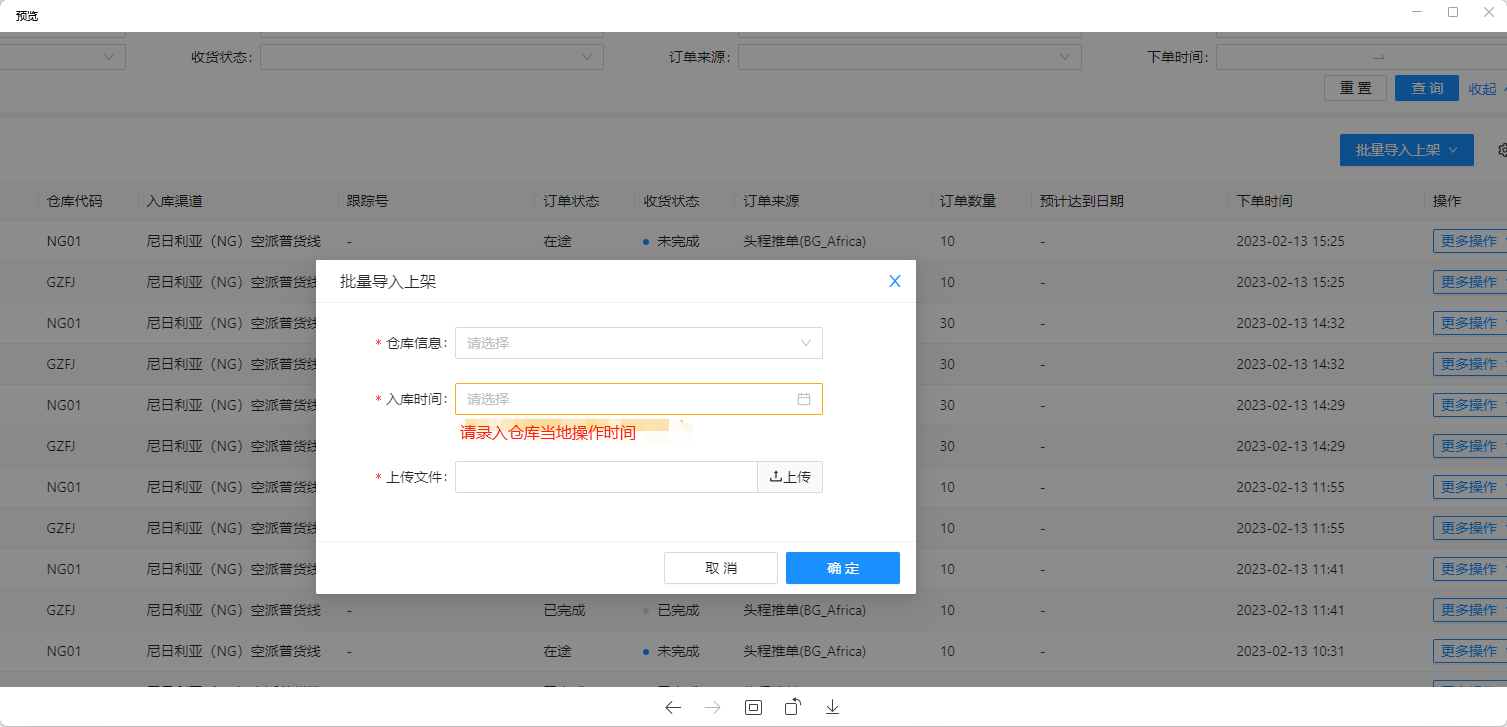Click the 入库时间 date field

pyautogui.click(x=639, y=399)
